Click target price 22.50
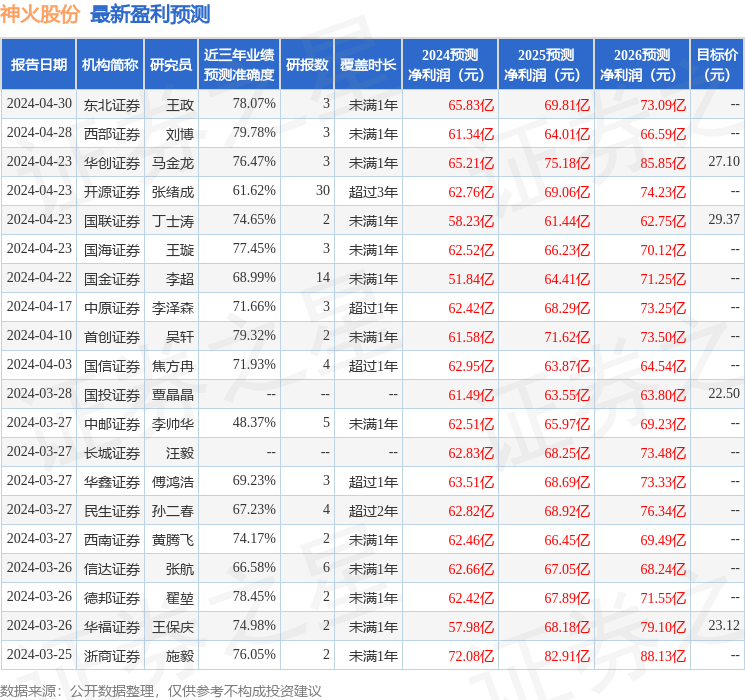The height and width of the screenshot is (700, 745). click(724, 393)
